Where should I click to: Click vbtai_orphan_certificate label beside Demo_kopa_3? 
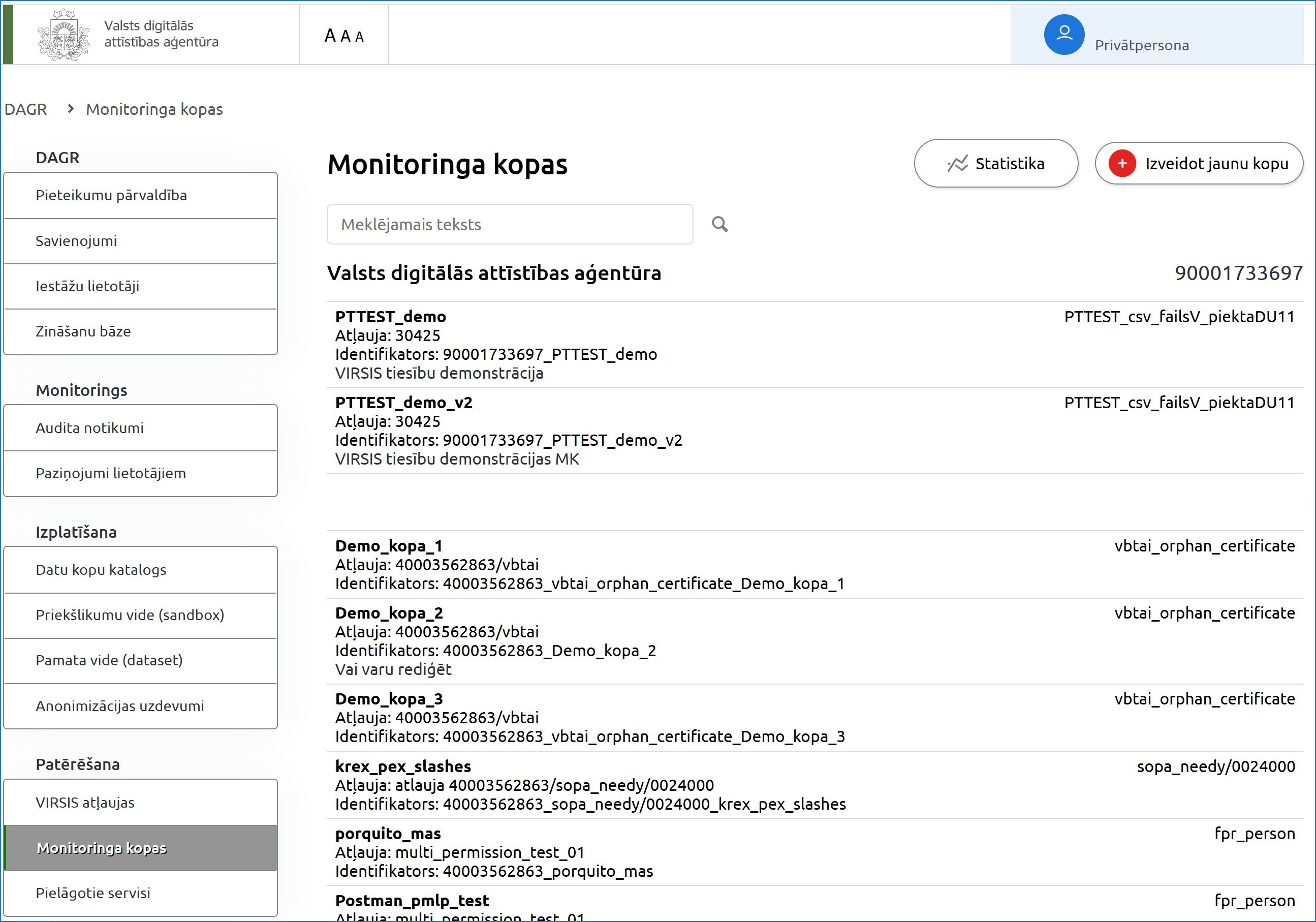(1205, 699)
